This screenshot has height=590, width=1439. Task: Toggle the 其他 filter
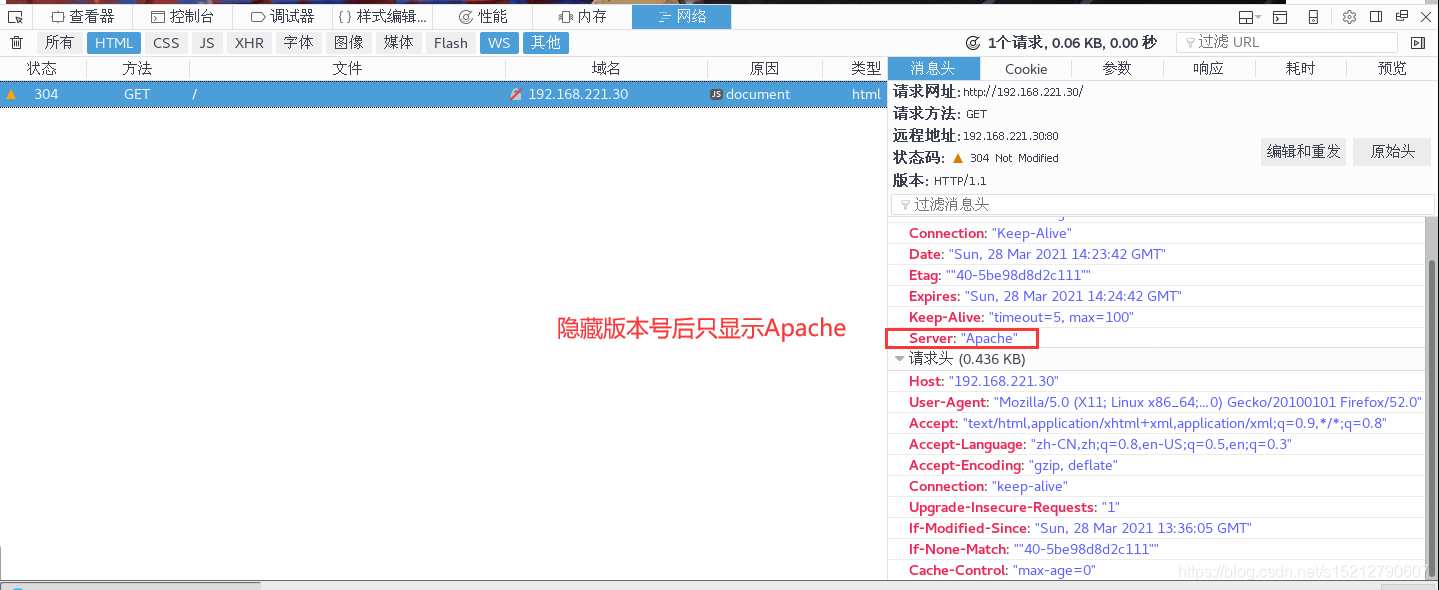tap(546, 43)
